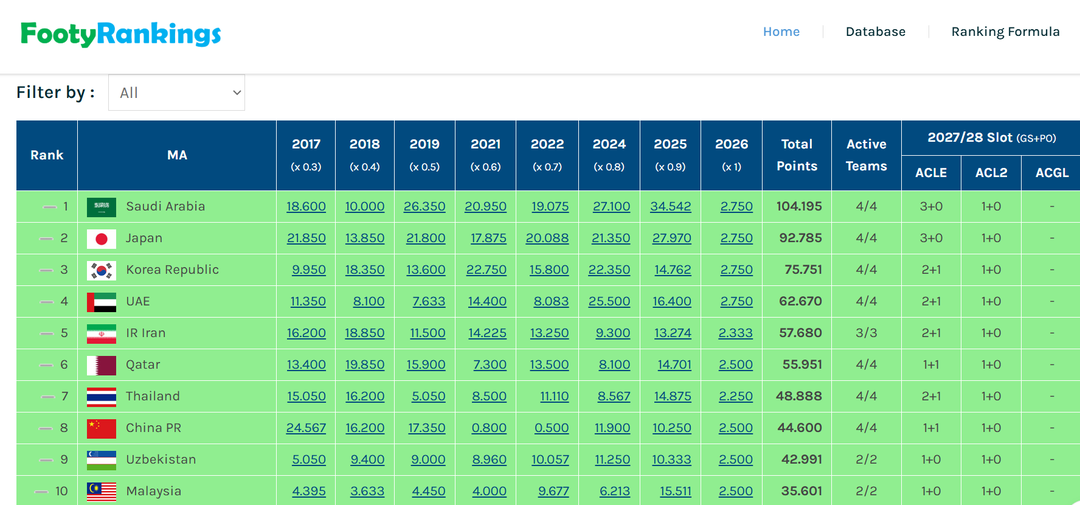
Task: Click the Malaysia flag icon
Action: (101, 491)
